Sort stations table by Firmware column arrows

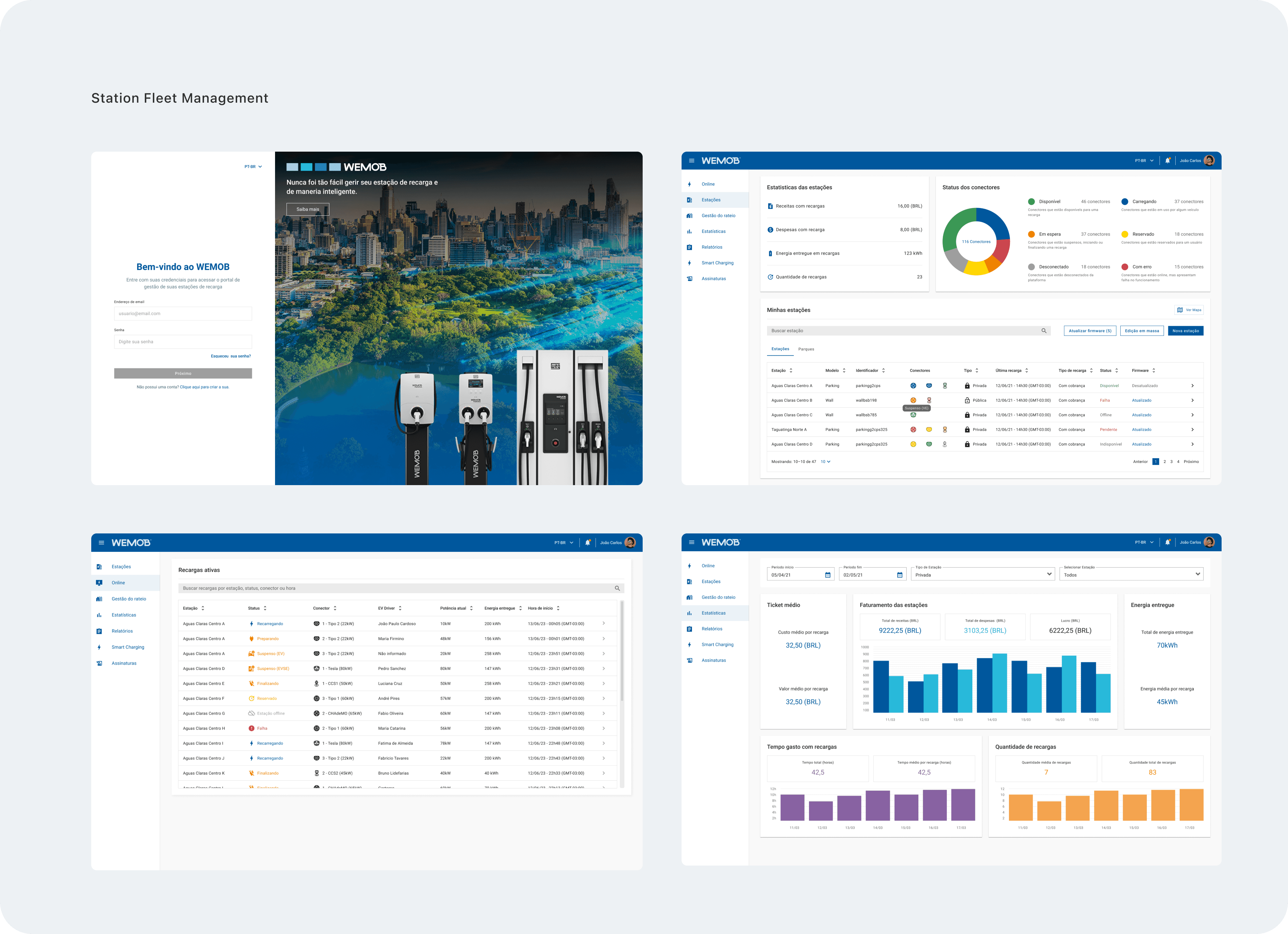click(x=1153, y=370)
